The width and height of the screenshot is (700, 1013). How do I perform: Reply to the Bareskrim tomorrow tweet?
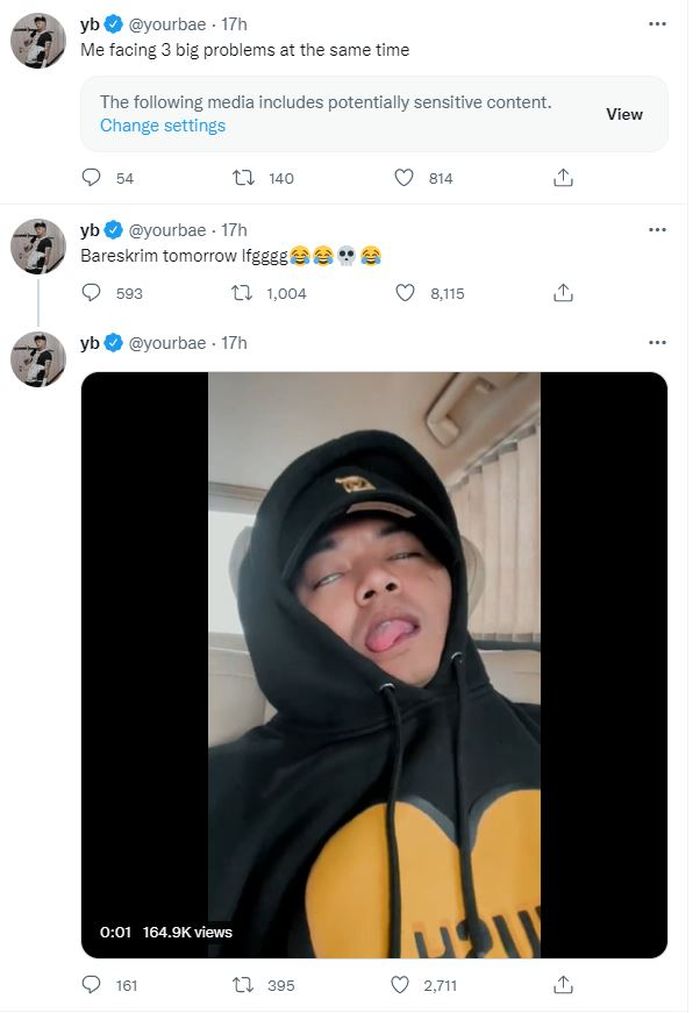(92, 293)
